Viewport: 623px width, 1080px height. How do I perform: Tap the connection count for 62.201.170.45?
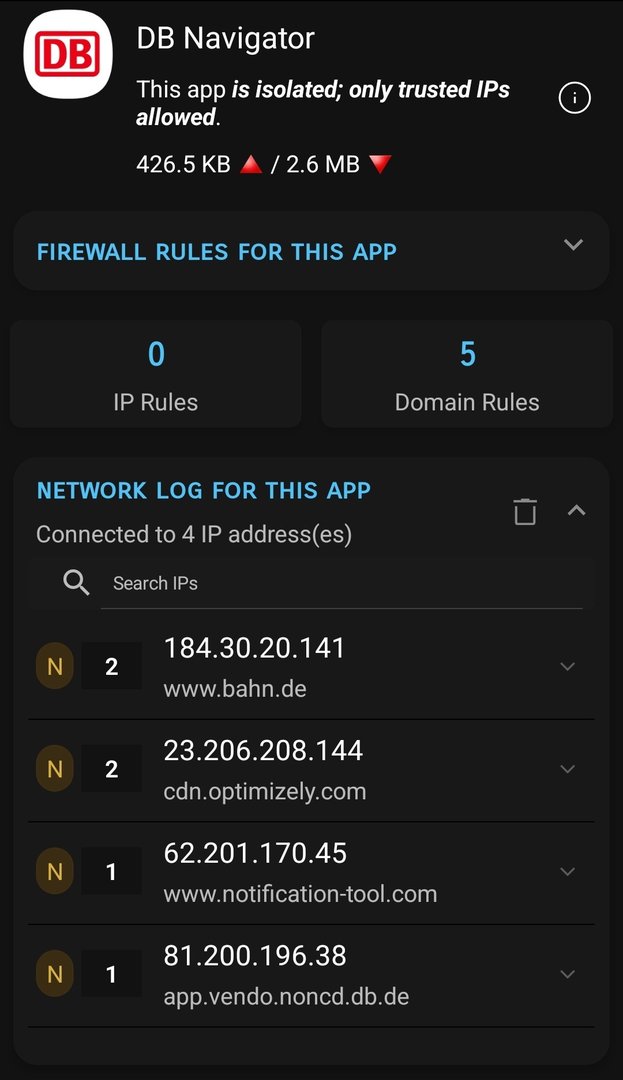[111, 872]
